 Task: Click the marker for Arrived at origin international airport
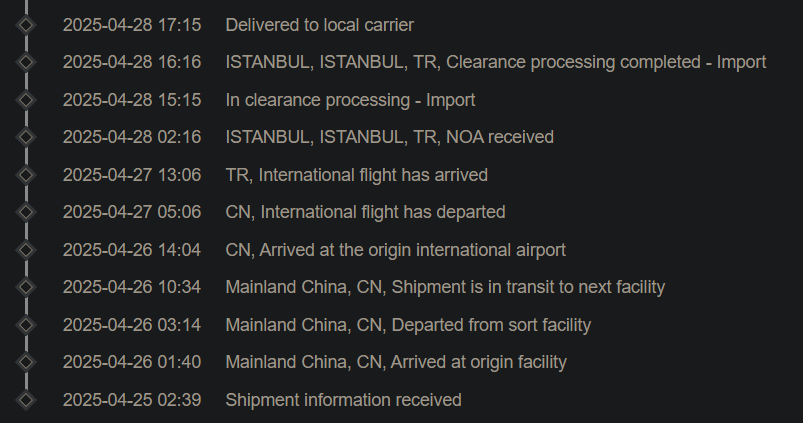[26, 250]
